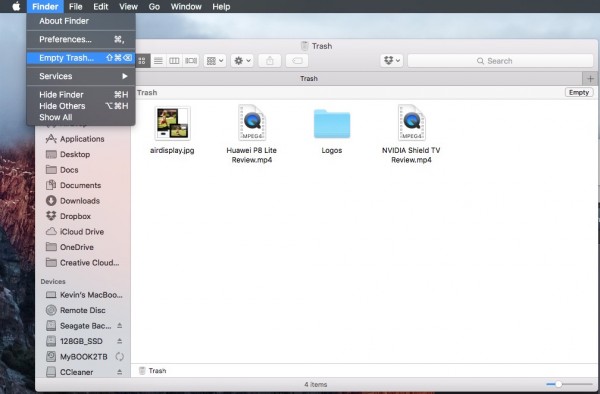Choose Hide Others menu item

click(81, 106)
